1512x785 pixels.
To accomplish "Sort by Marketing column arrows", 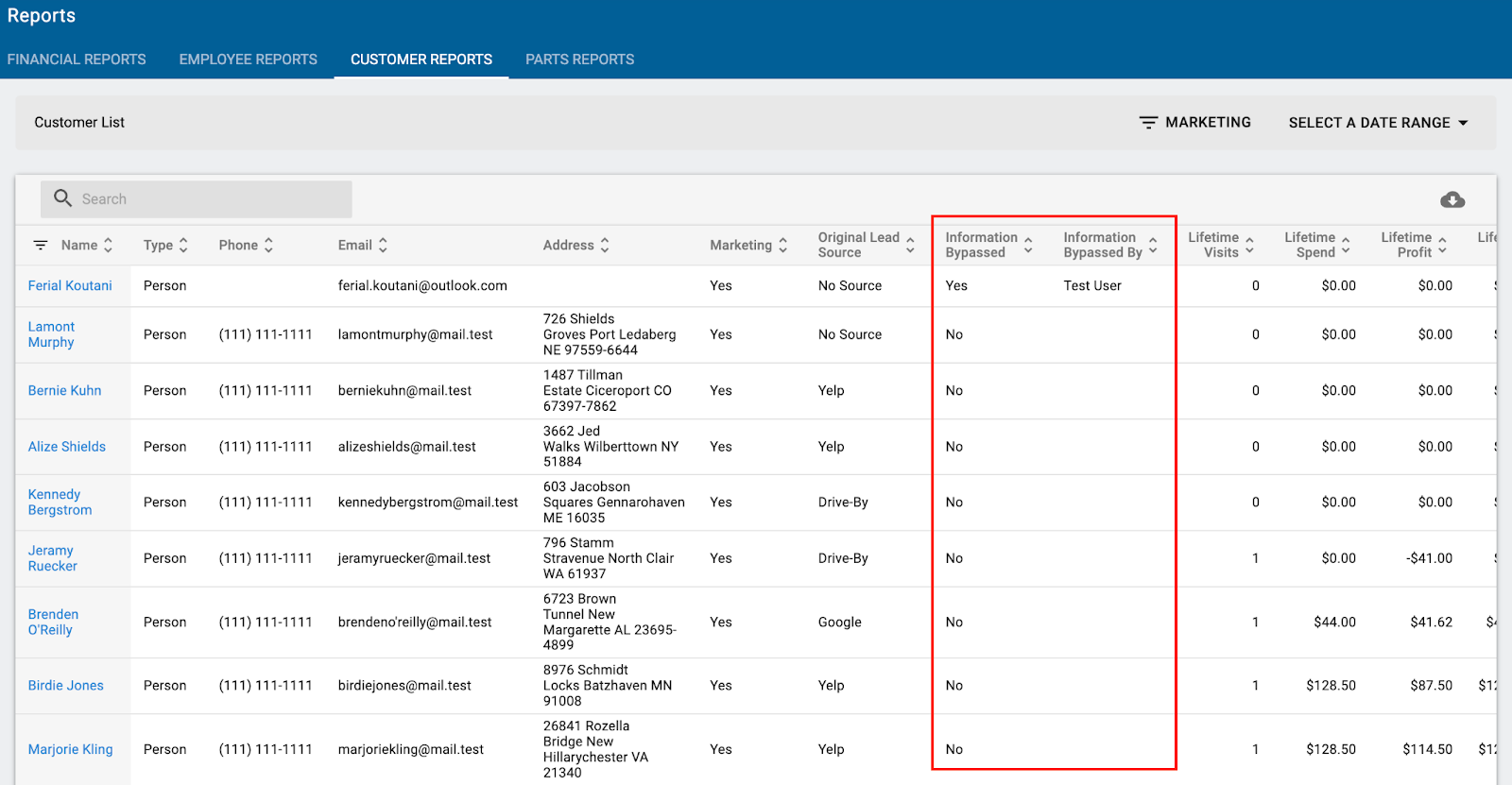I will [782, 245].
